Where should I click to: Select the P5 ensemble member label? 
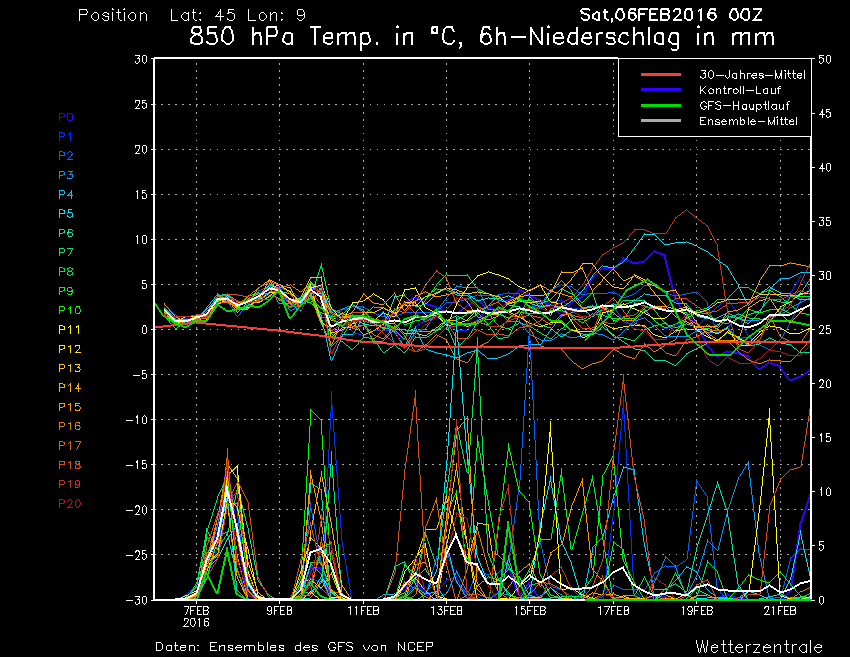[x=66, y=214]
